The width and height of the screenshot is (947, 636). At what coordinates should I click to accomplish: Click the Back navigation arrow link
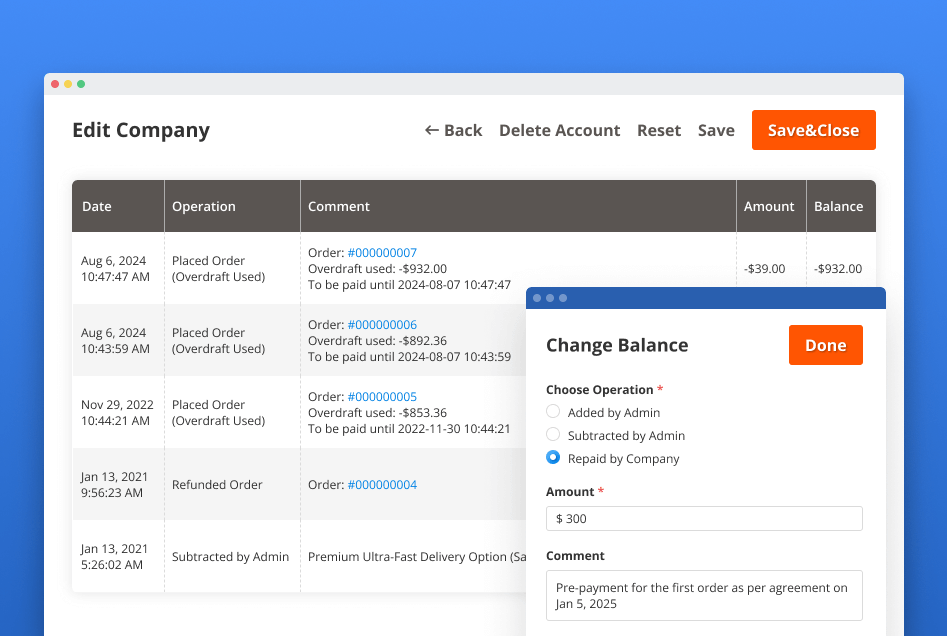pos(453,130)
